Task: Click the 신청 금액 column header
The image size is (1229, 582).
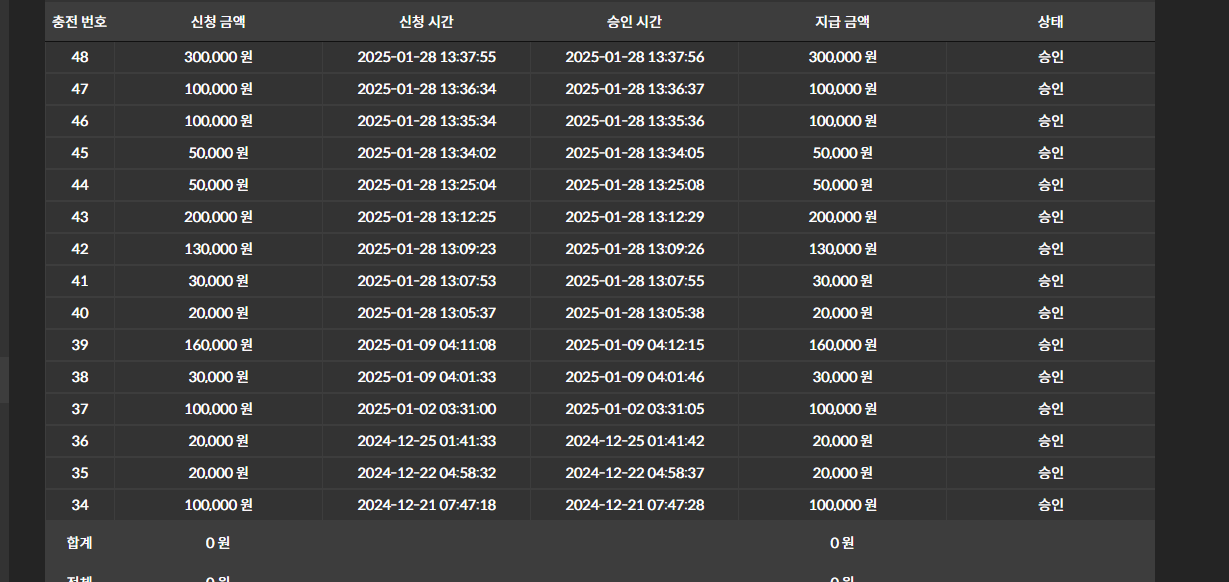Action: pyautogui.click(x=218, y=22)
